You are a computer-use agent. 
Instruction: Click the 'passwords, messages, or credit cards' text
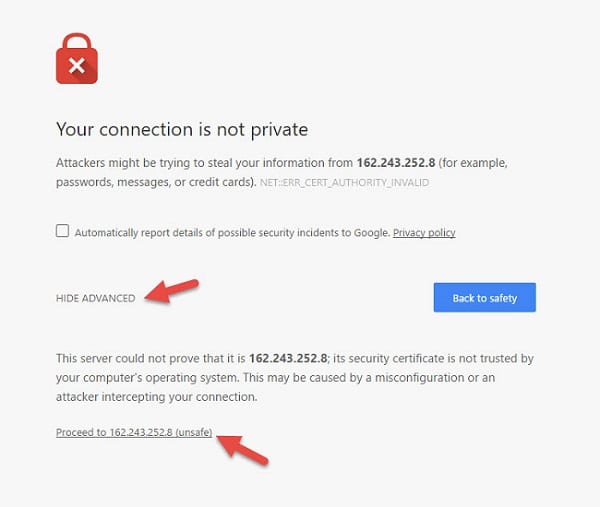coord(156,182)
